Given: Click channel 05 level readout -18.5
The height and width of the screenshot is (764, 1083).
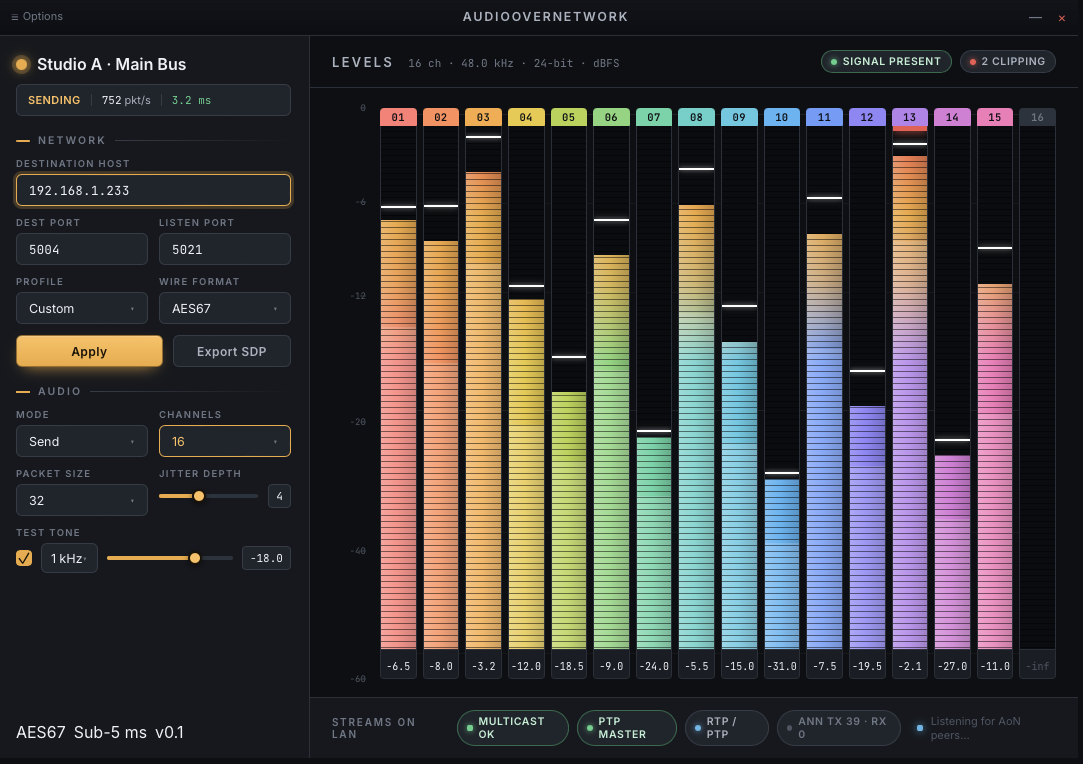Looking at the screenshot, I should point(568,666).
